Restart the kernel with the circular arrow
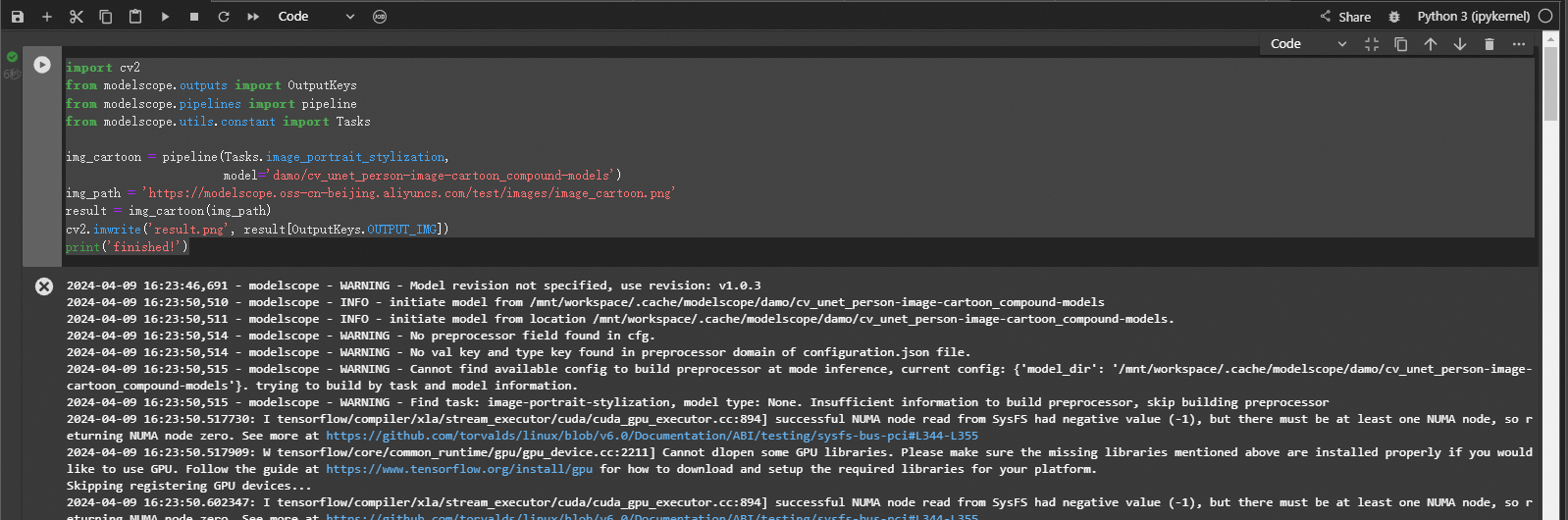The width and height of the screenshot is (1568, 520). tap(224, 17)
